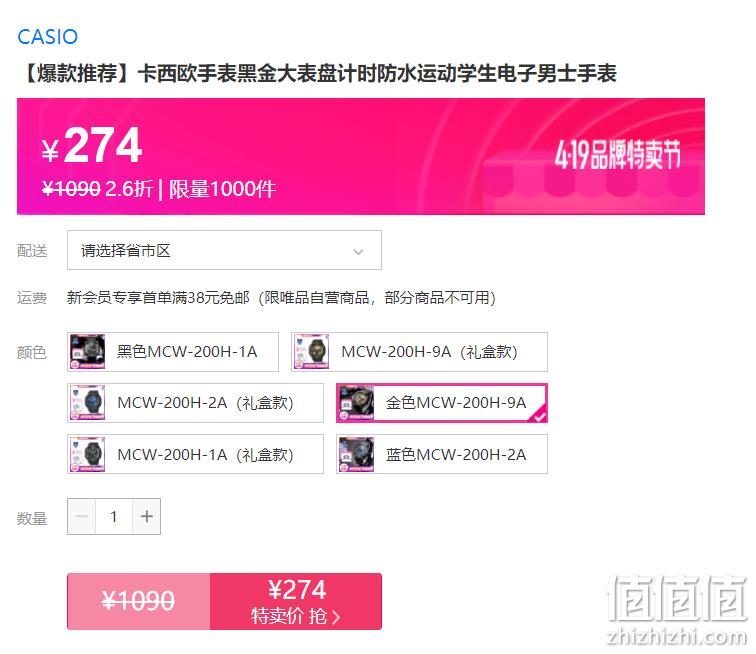This screenshot has width=756, height=654.
Task: Click the chevron arrow in delivery dropdown
Action: point(358,251)
